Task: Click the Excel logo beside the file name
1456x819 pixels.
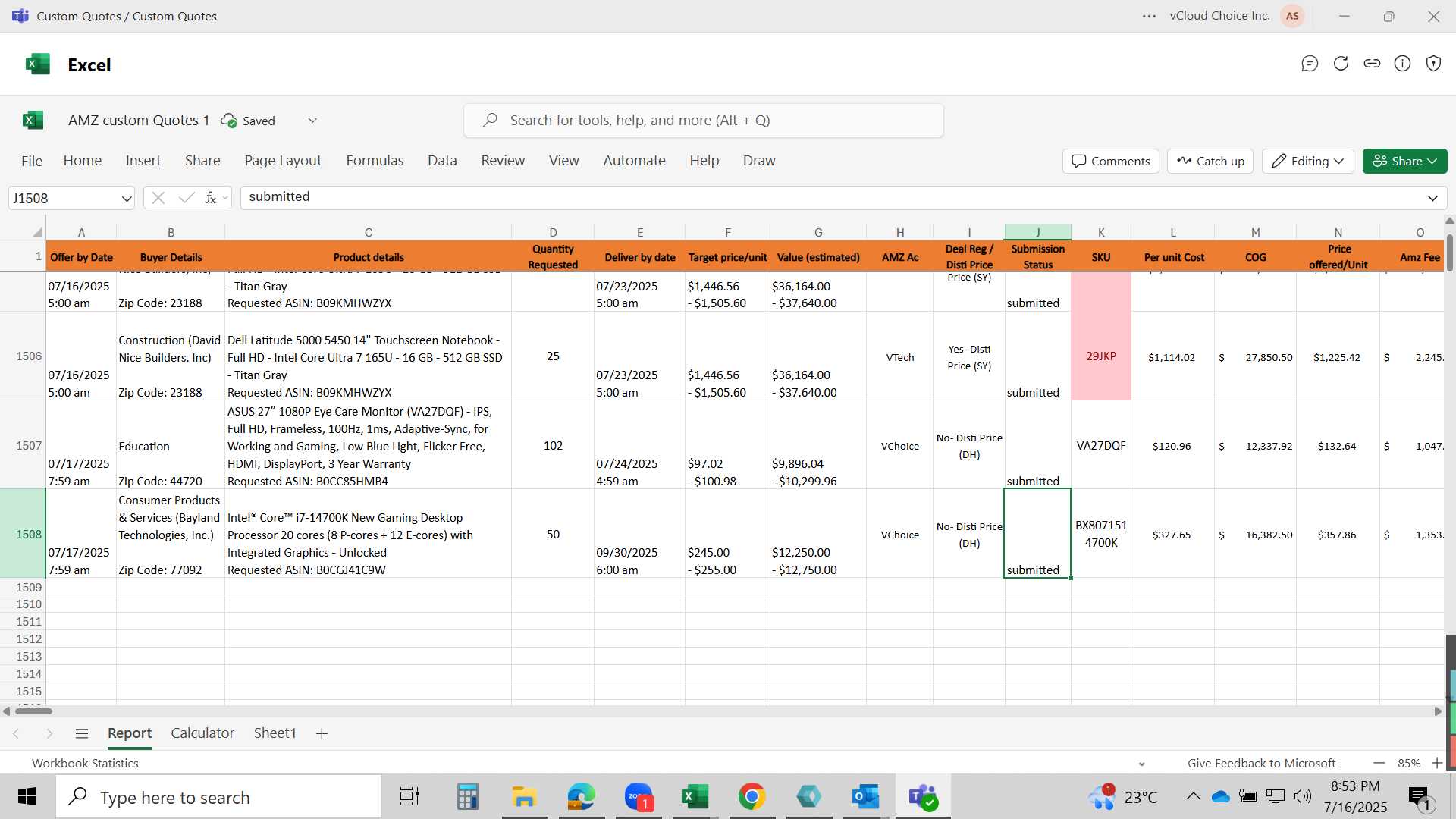Action: [33, 120]
